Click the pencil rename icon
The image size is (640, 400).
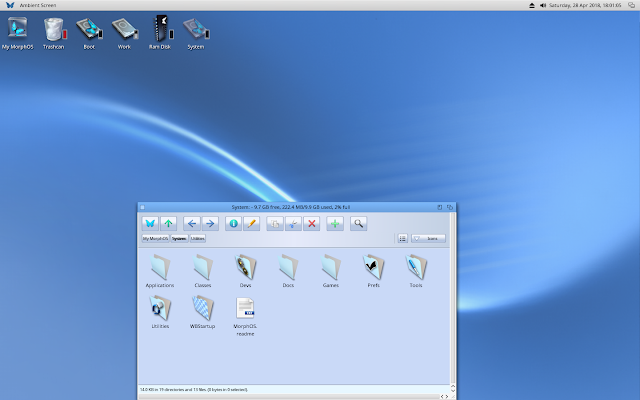(x=252, y=223)
